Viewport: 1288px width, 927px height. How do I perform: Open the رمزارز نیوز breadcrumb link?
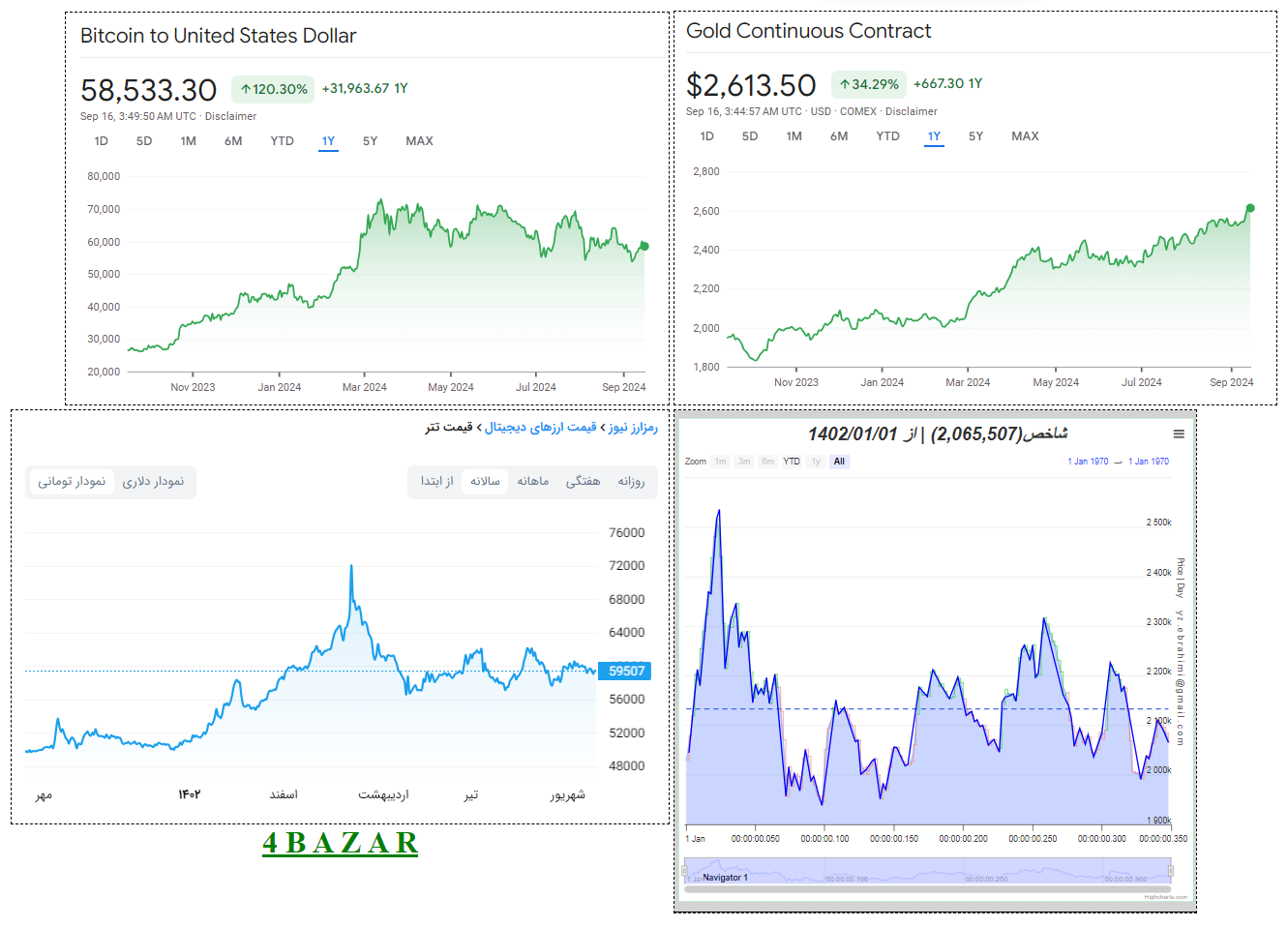(633, 427)
